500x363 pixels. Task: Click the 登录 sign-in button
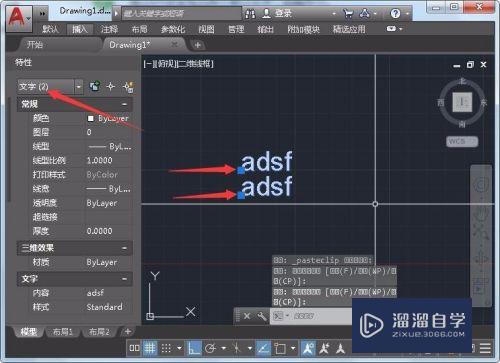(x=277, y=13)
